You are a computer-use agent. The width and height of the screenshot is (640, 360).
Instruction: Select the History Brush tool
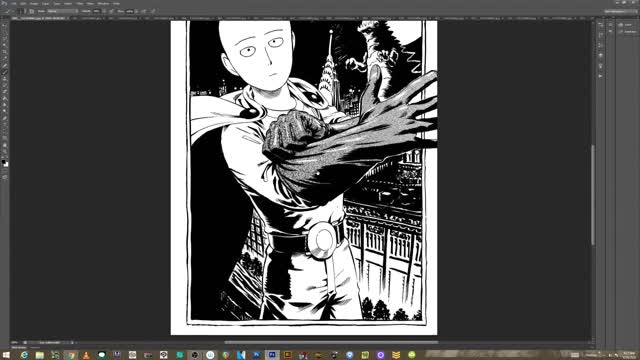(x=5, y=85)
